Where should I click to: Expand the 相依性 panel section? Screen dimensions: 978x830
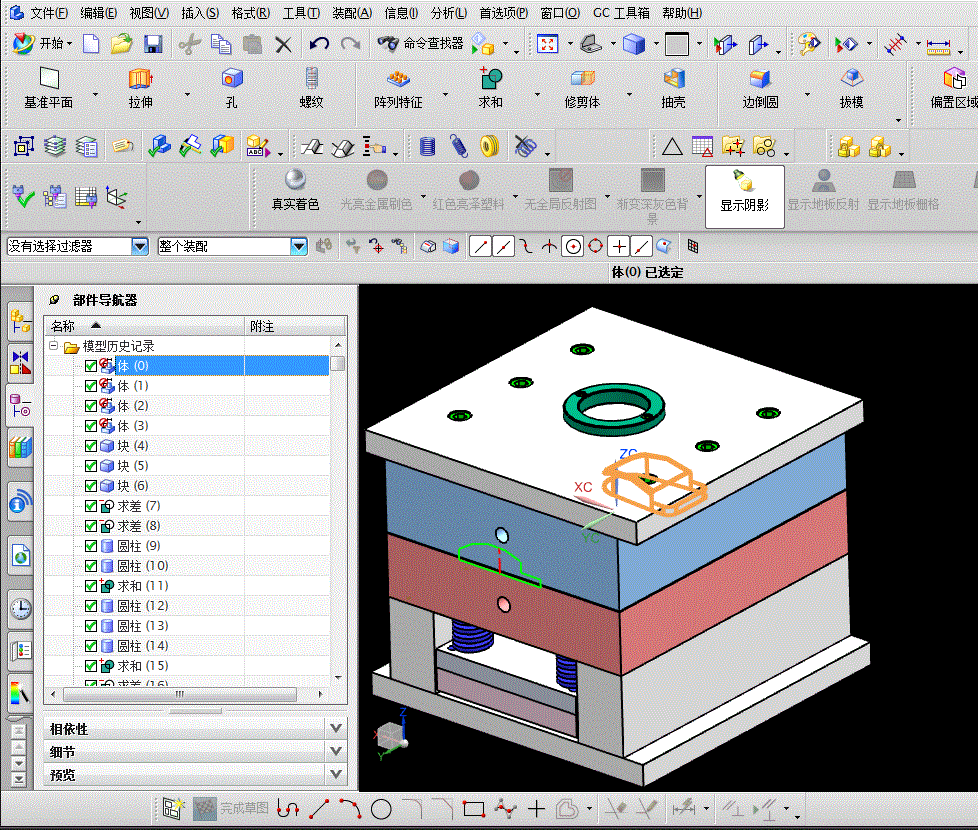[x=336, y=729]
